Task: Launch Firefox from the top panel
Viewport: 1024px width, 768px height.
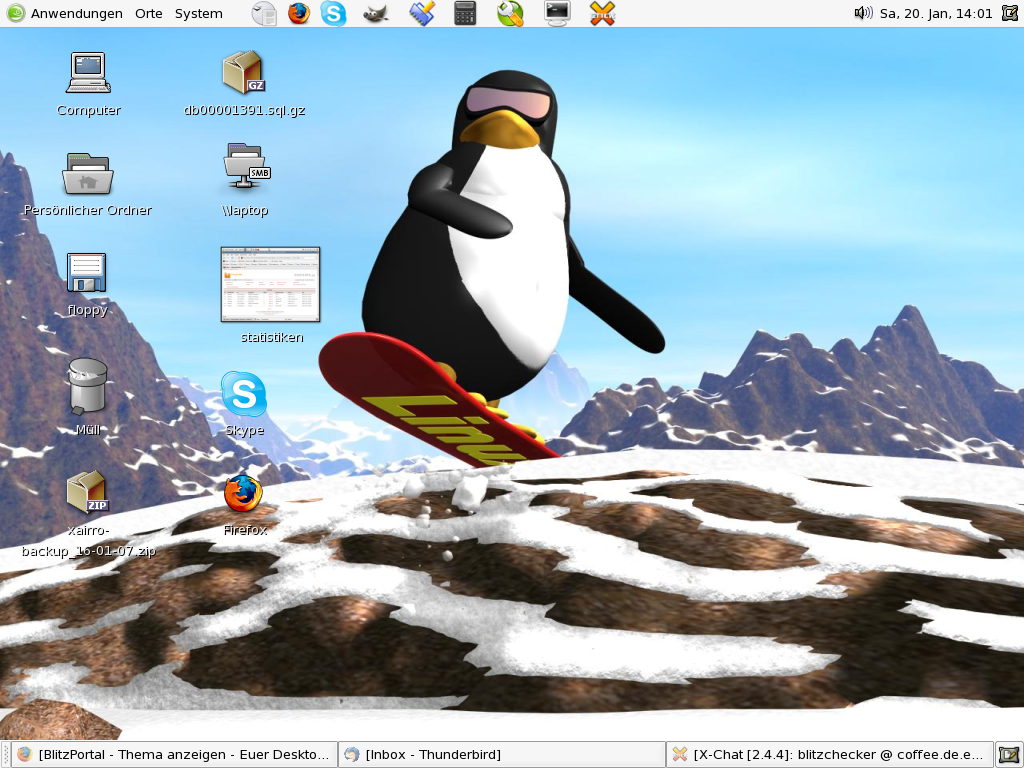Action: [298, 13]
